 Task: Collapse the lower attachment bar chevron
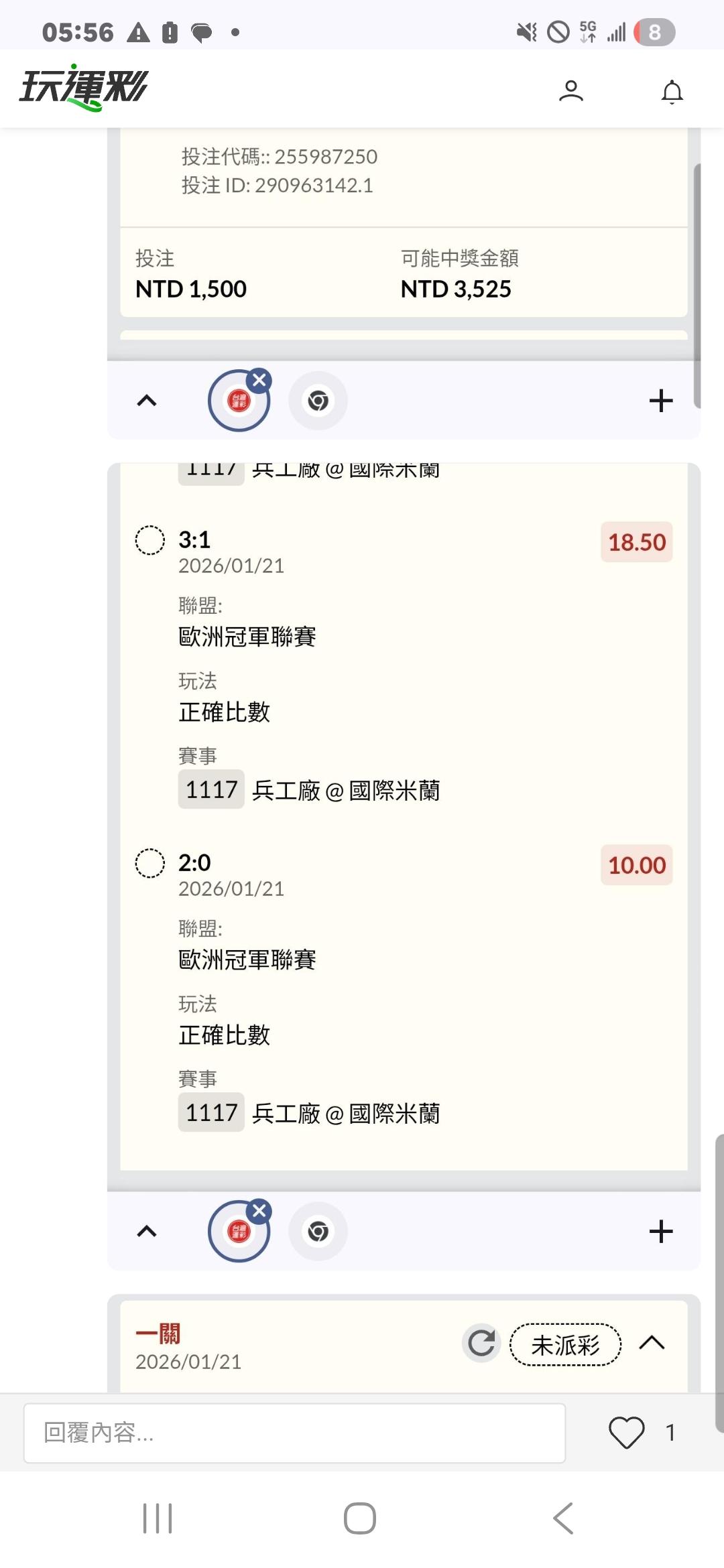(x=147, y=1231)
